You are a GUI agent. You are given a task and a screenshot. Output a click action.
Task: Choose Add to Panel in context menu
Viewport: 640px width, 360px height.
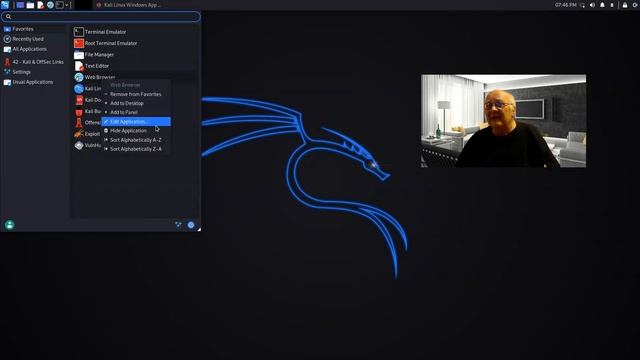coord(136,112)
